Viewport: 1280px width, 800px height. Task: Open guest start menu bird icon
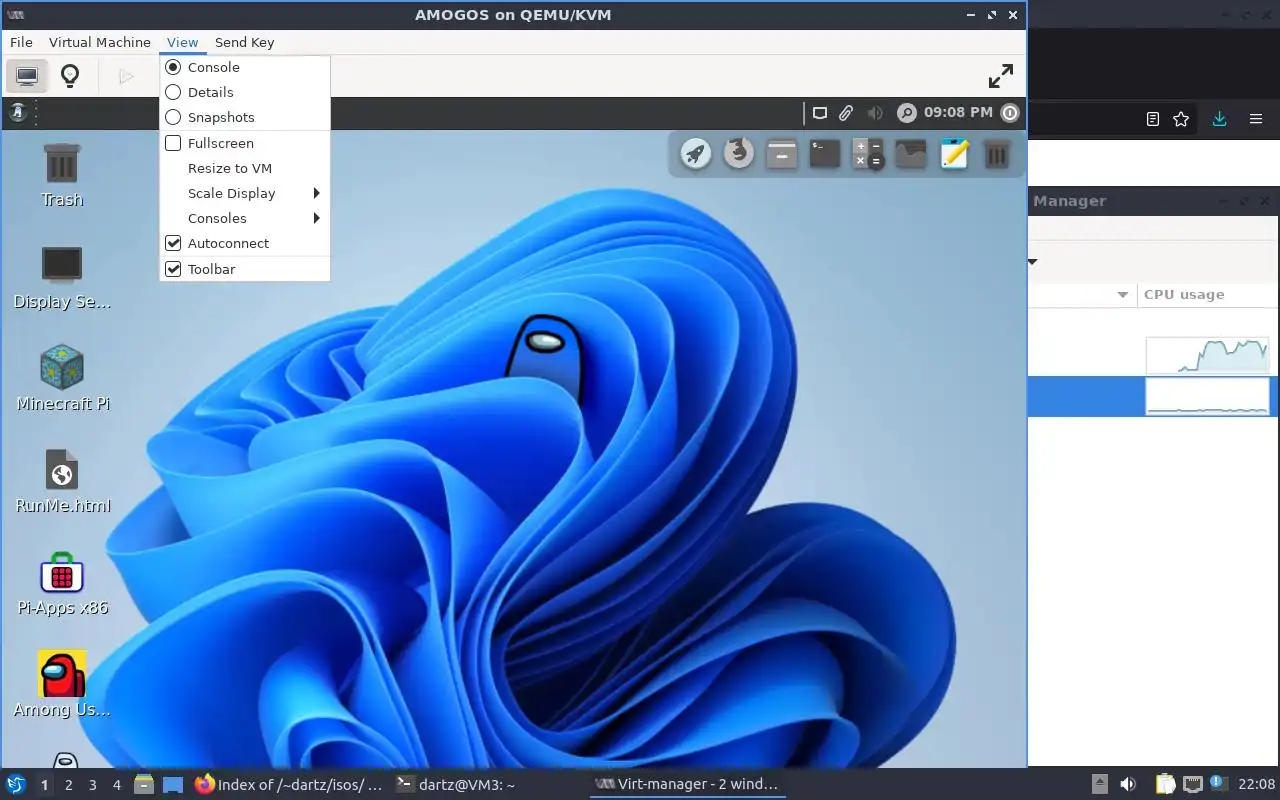[17, 113]
